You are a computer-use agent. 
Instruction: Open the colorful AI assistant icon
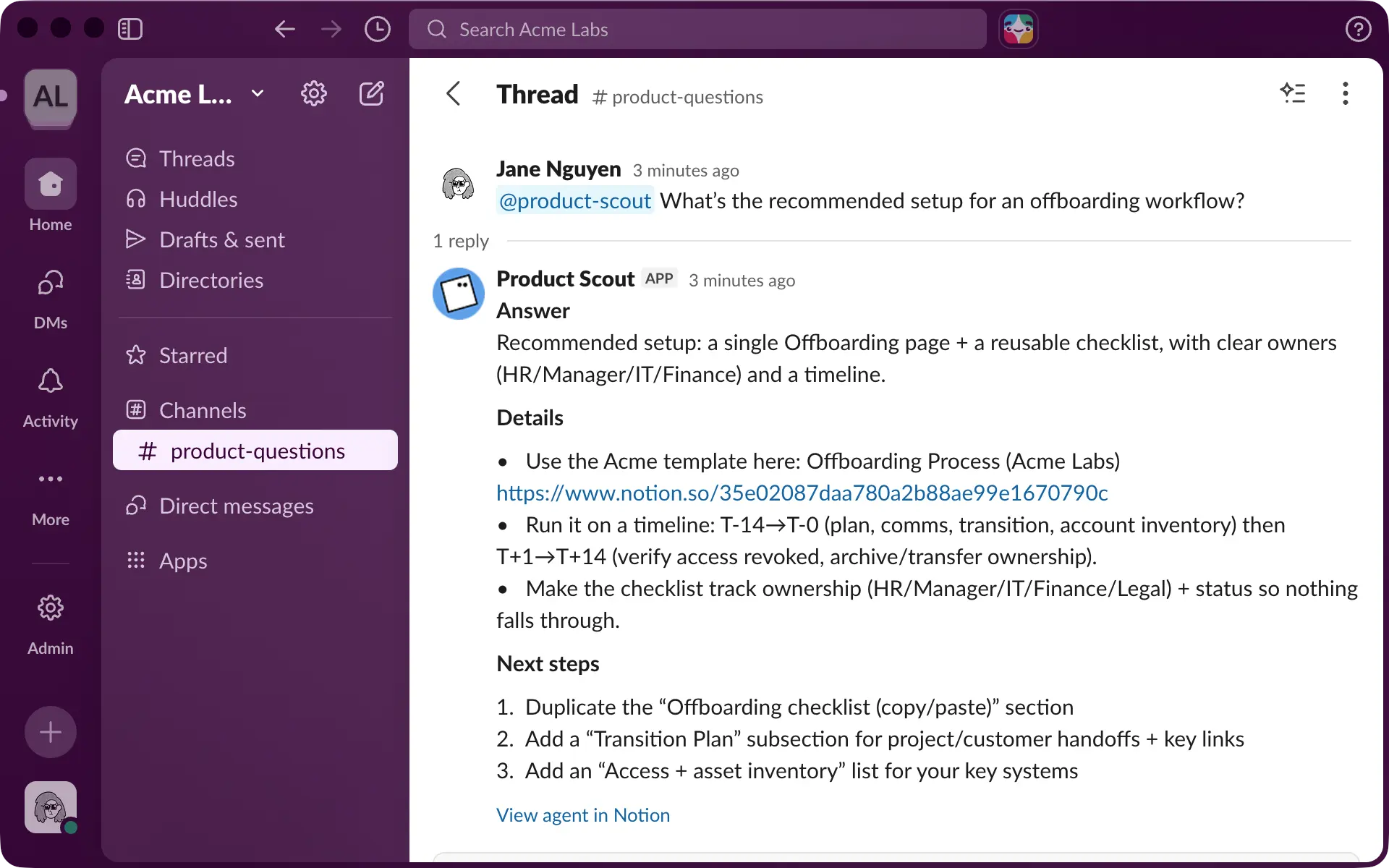(x=1019, y=29)
